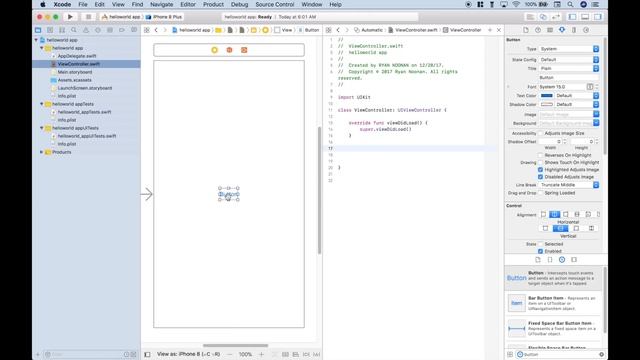Screen dimensions: 640x360
Task: Click the button Title text field
Action: coord(569,78)
